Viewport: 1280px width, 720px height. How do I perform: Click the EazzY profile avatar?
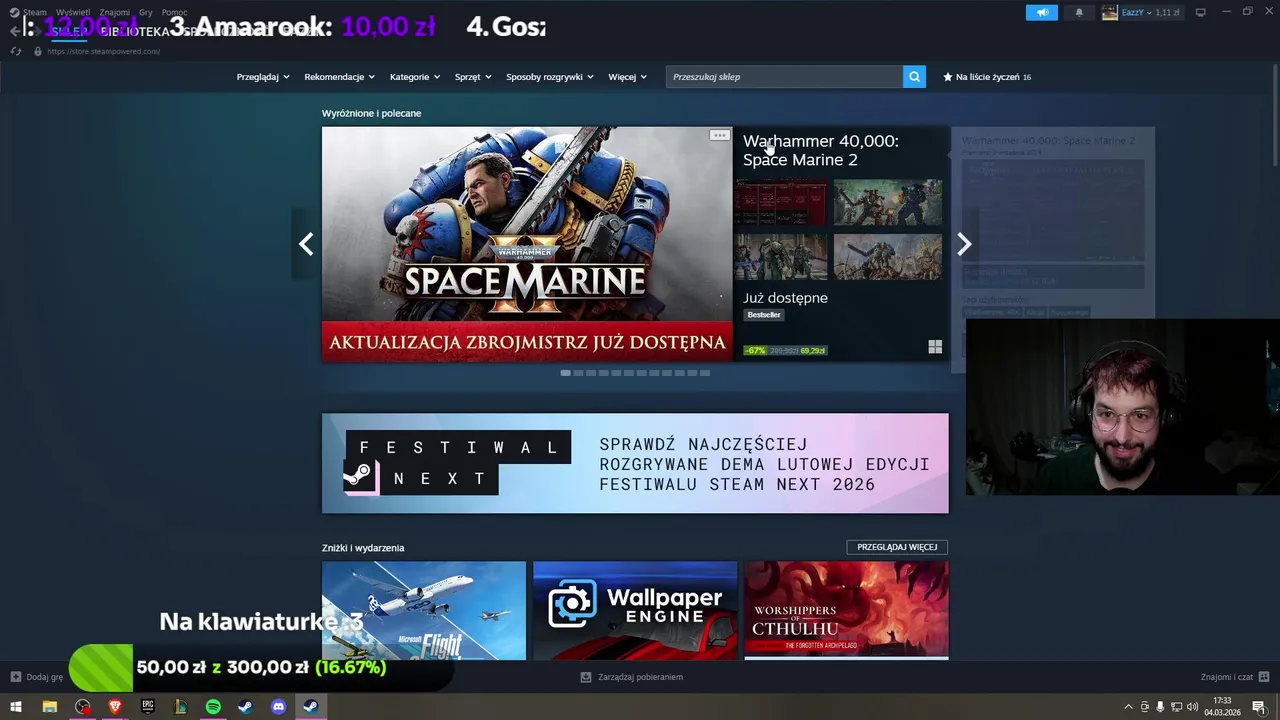point(1109,13)
